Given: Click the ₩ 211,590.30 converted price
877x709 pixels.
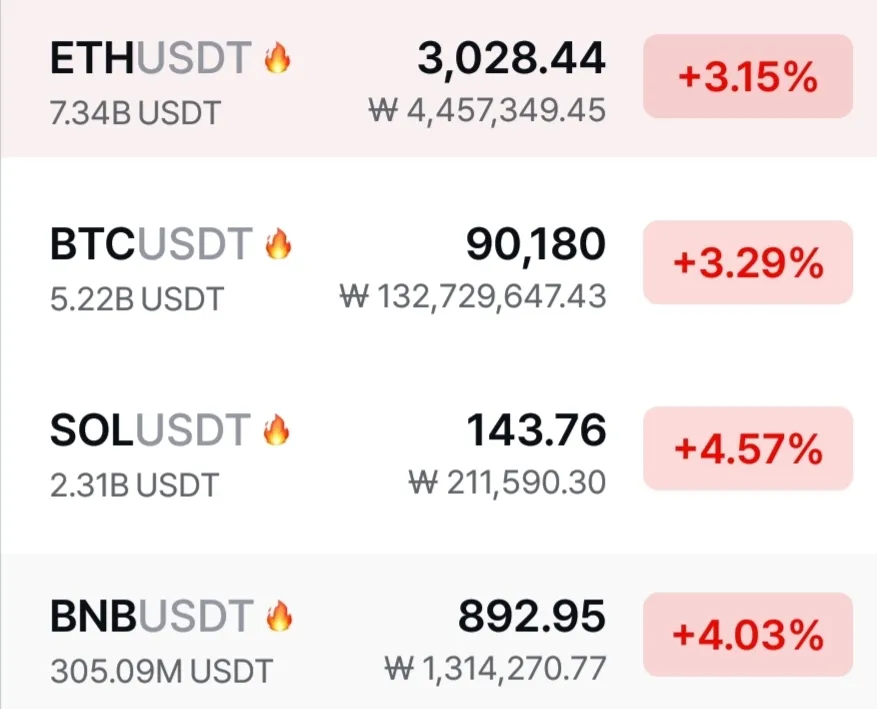Looking at the screenshot, I should tap(507, 484).
